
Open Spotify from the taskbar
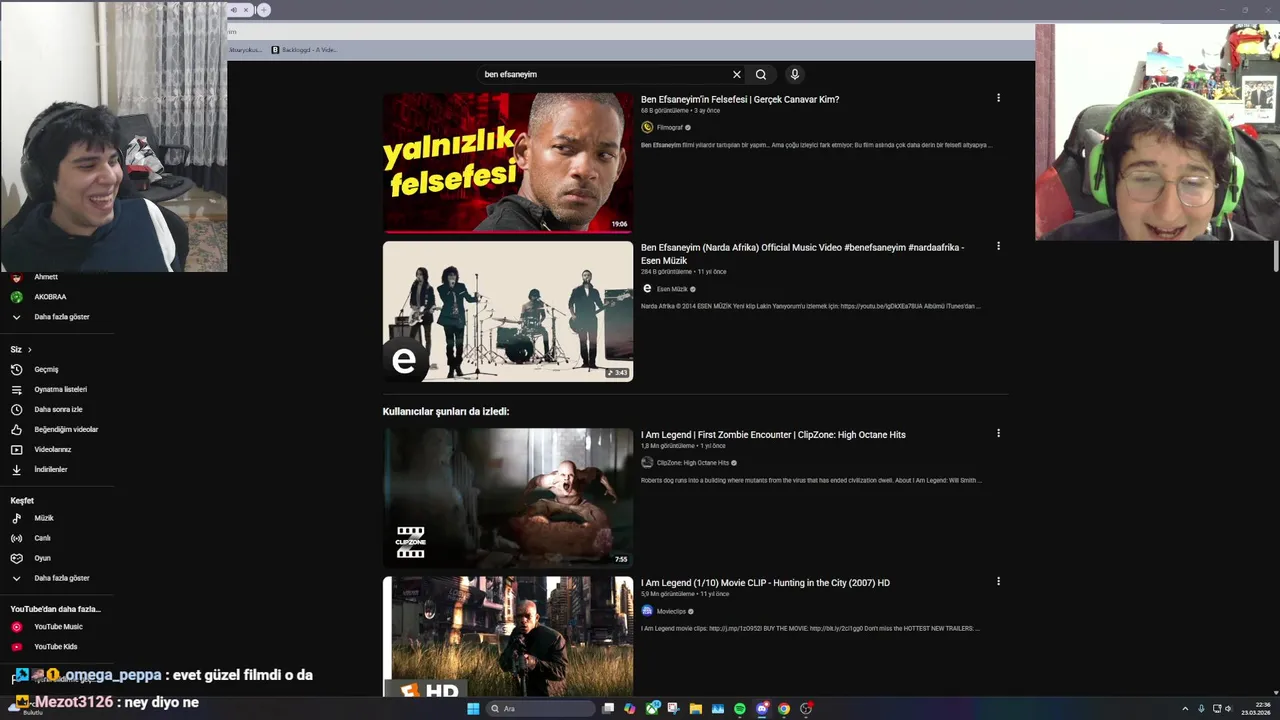[740, 709]
